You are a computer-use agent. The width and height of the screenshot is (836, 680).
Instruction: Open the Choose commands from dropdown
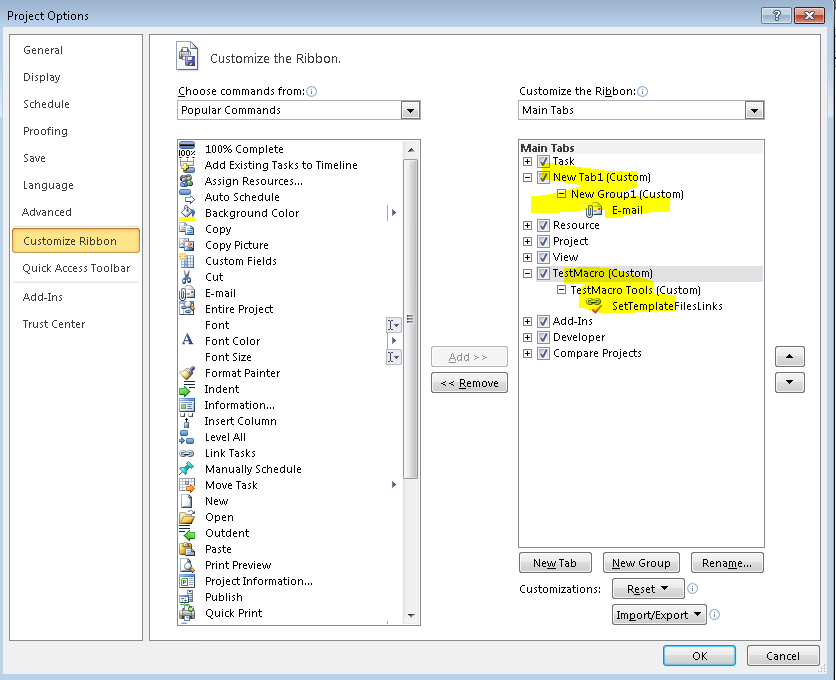(411, 110)
